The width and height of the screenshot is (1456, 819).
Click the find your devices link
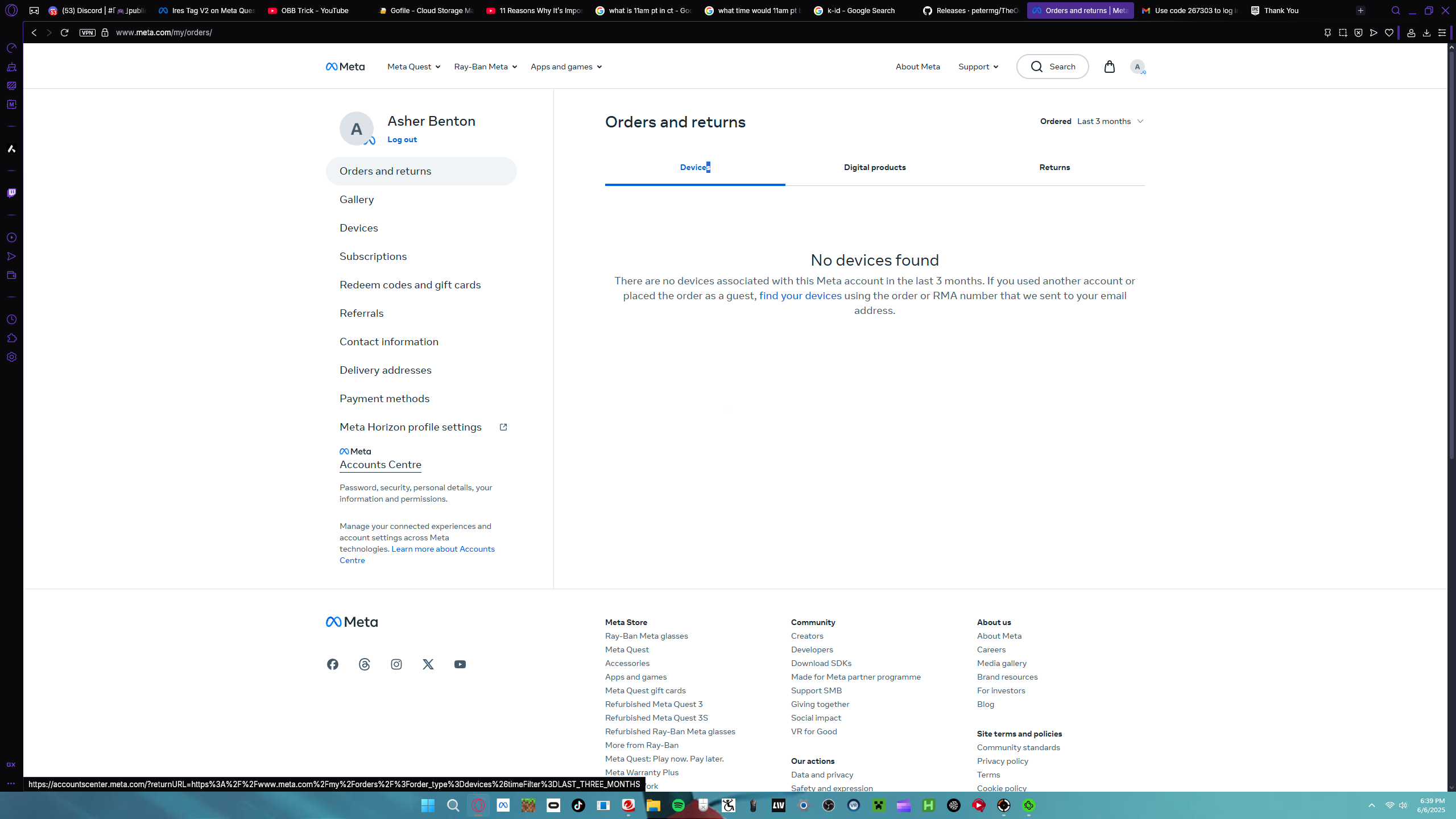point(800,296)
